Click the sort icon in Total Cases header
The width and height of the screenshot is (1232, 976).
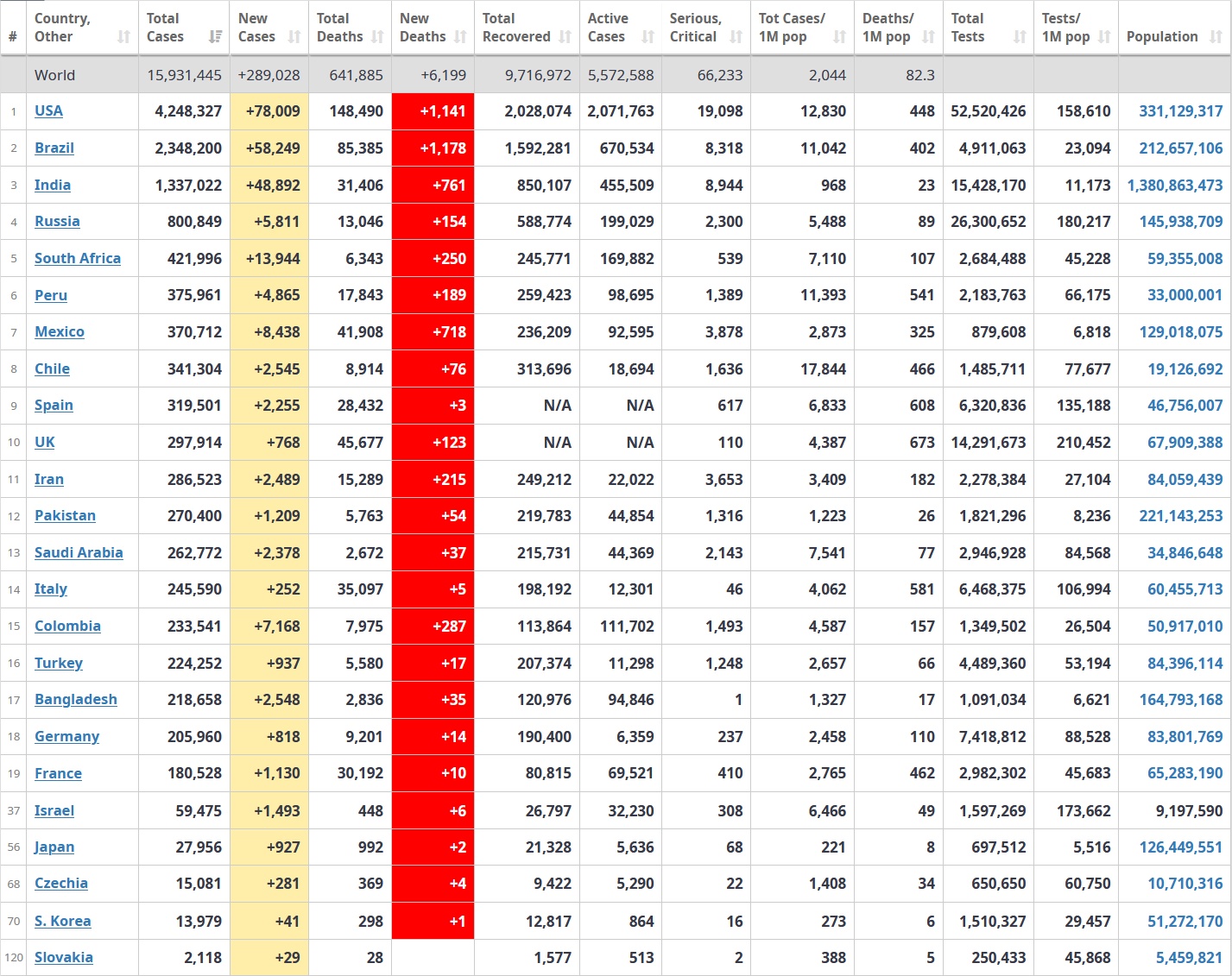pyautogui.click(x=215, y=37)
